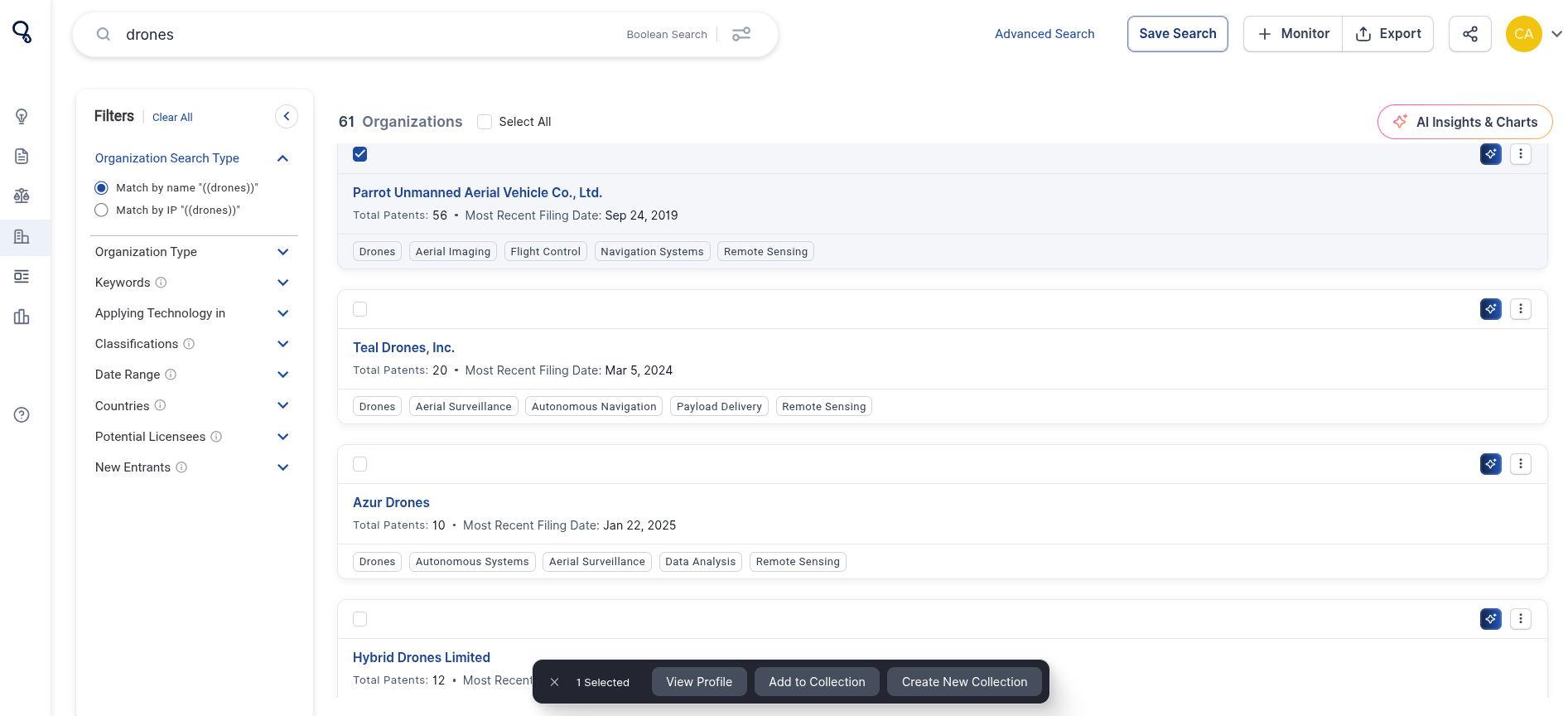Open AI insights for Teal Drones, Inc.
The width and height of the screenshot is (1568, 716).
[x=1491, y=309]
